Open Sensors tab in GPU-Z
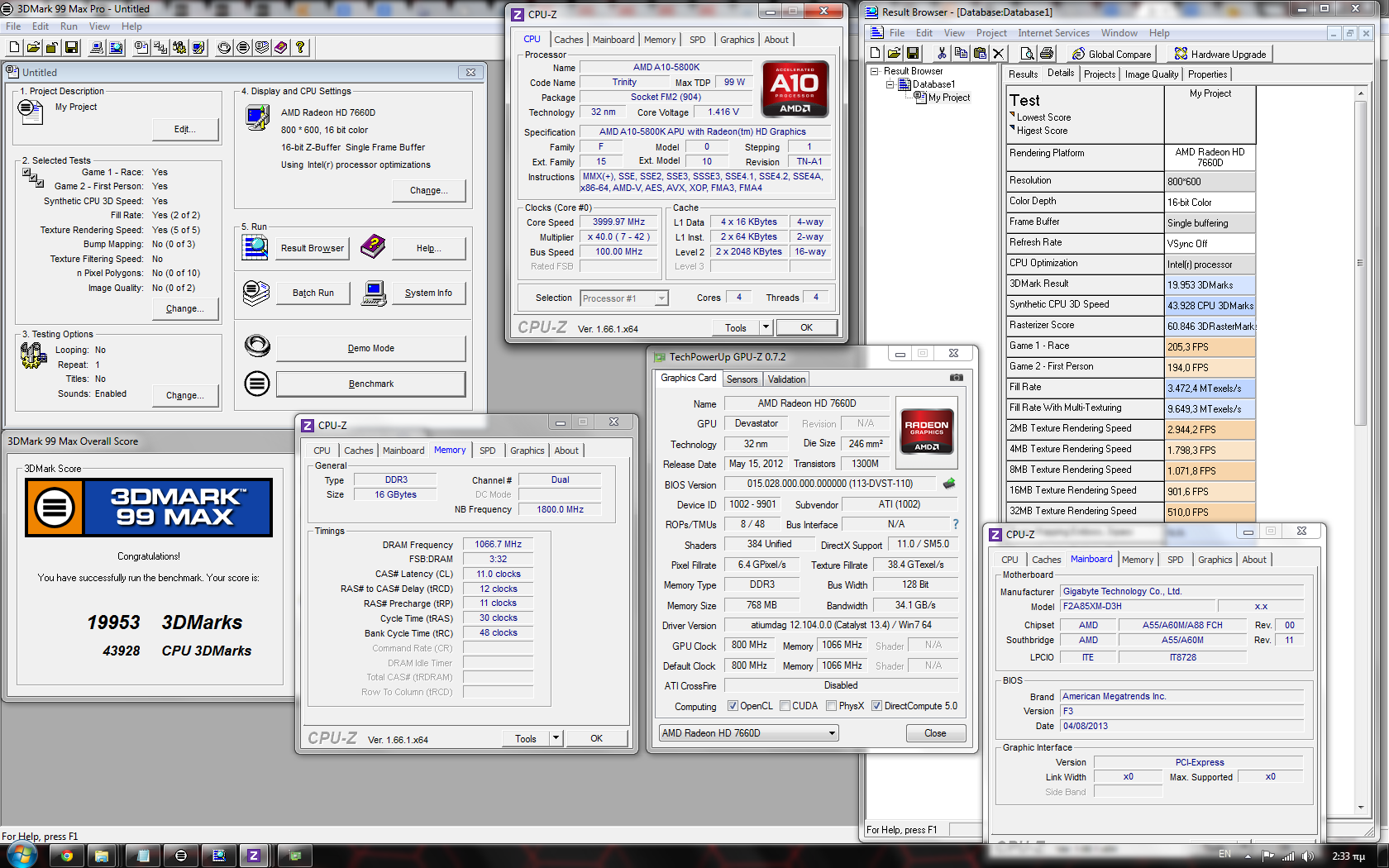The width and height of the screenshot is (1389, 868). [742, 379]
